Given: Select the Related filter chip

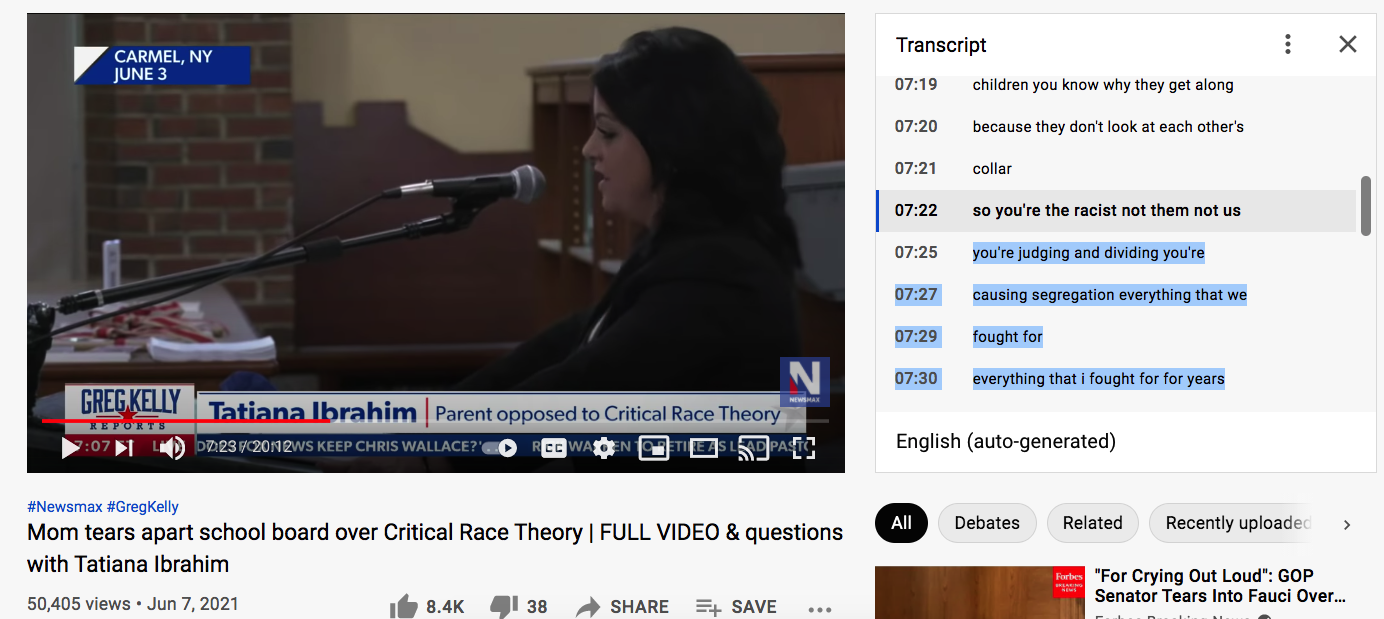Looking at the screenshot, I should (1092, 523).
